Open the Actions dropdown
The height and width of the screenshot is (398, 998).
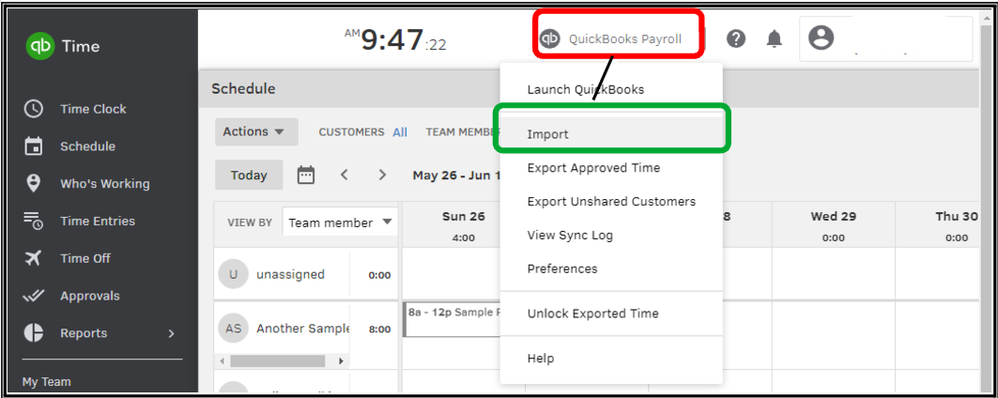[257, 132]
